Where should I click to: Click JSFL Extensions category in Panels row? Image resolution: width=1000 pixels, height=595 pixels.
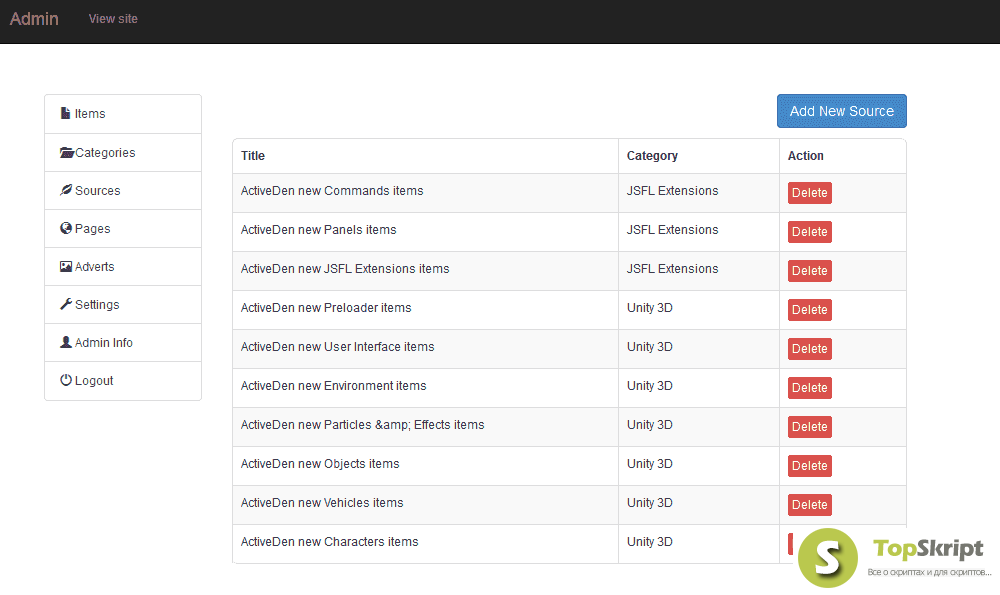672,230
